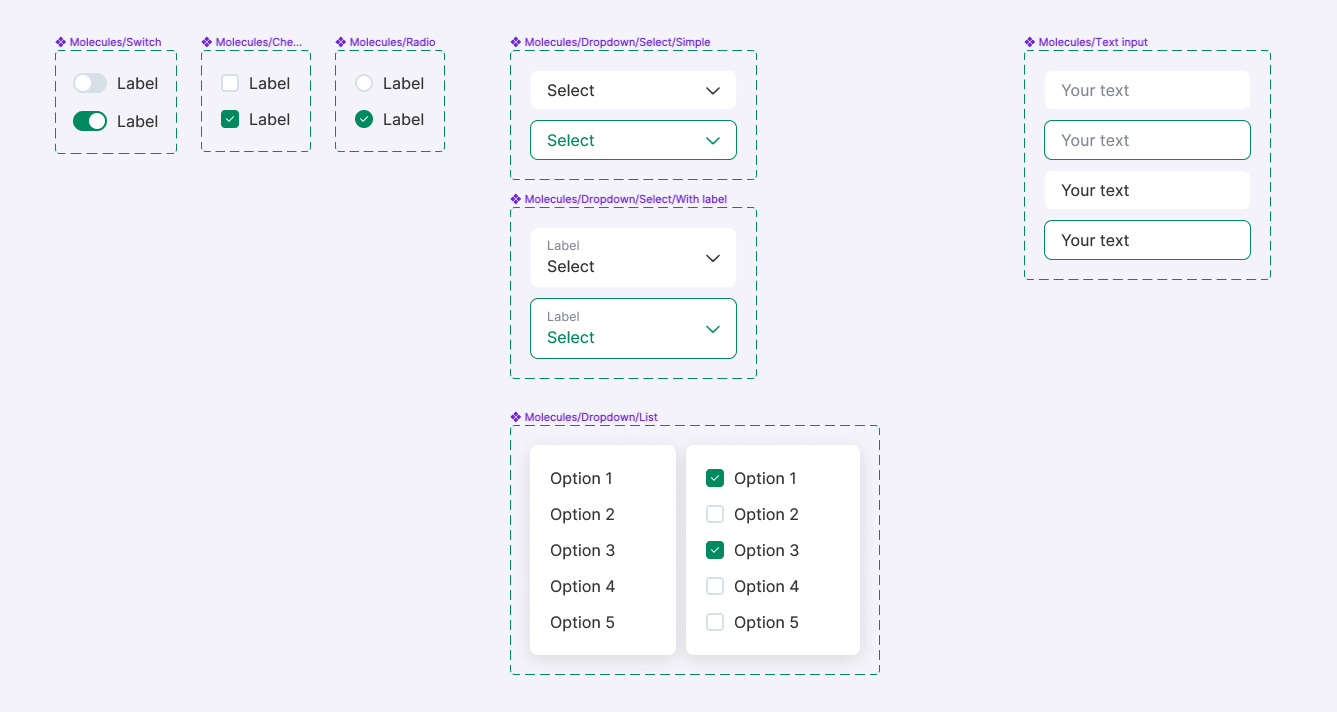1337x712 pixels.
Task: Click the topmost Your text input field
Action: (x=1146, y=90)
